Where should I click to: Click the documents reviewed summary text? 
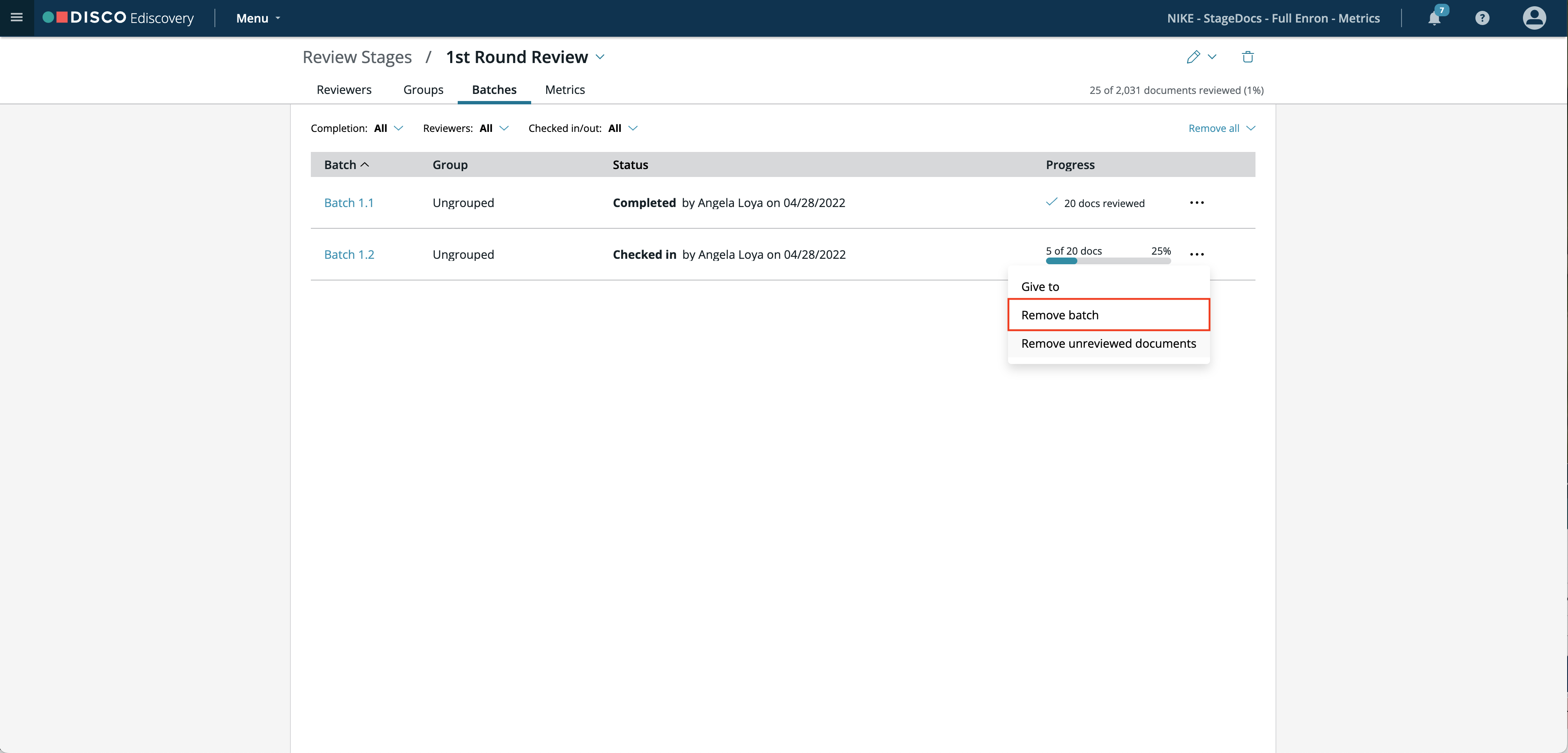tap(1176, 90)
